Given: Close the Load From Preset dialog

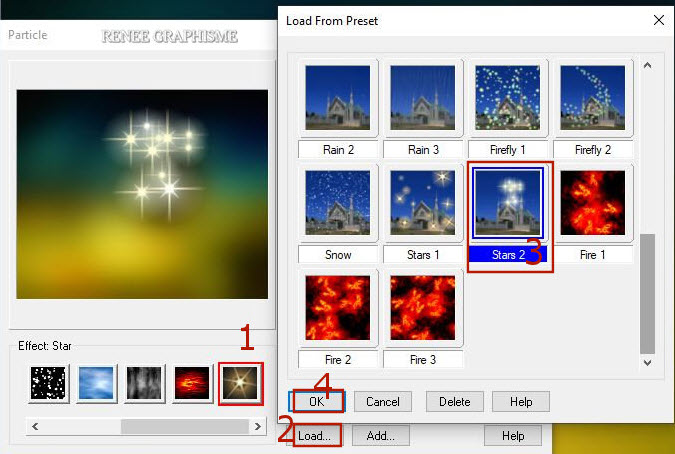Looking at the screenshot, I should click(659, 20).
